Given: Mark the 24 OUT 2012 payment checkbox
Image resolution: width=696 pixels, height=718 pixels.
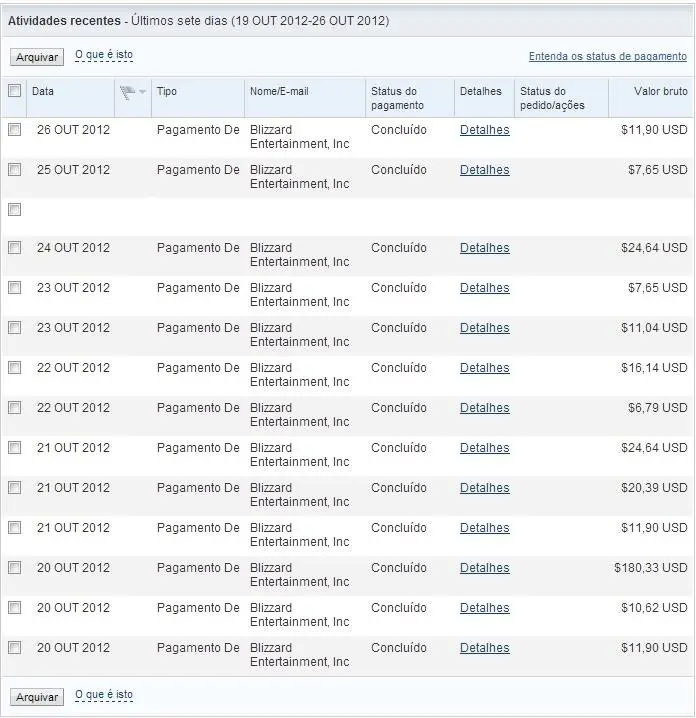Looking at the screenshot, I should 14,248.
